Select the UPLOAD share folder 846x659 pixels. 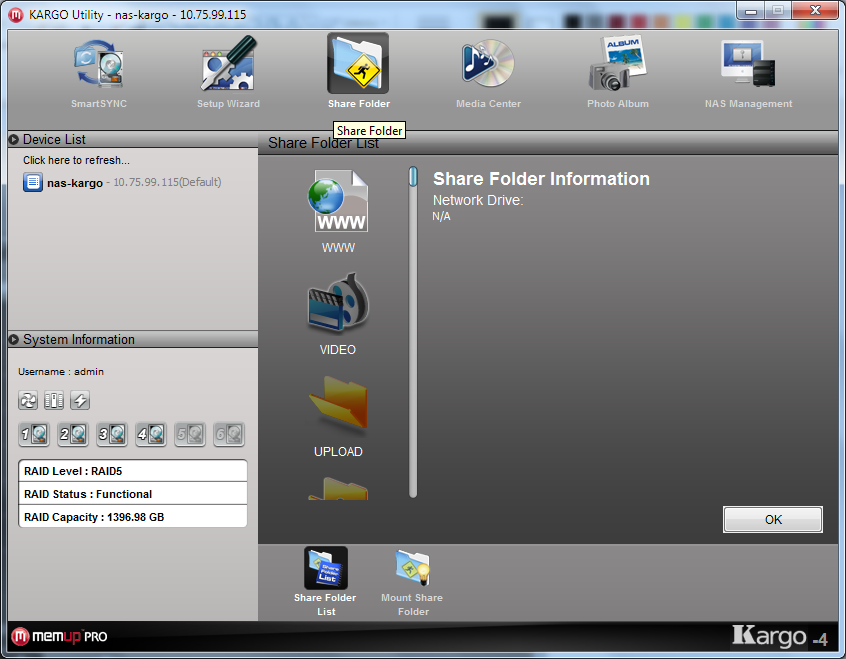(x=338, y=416)
